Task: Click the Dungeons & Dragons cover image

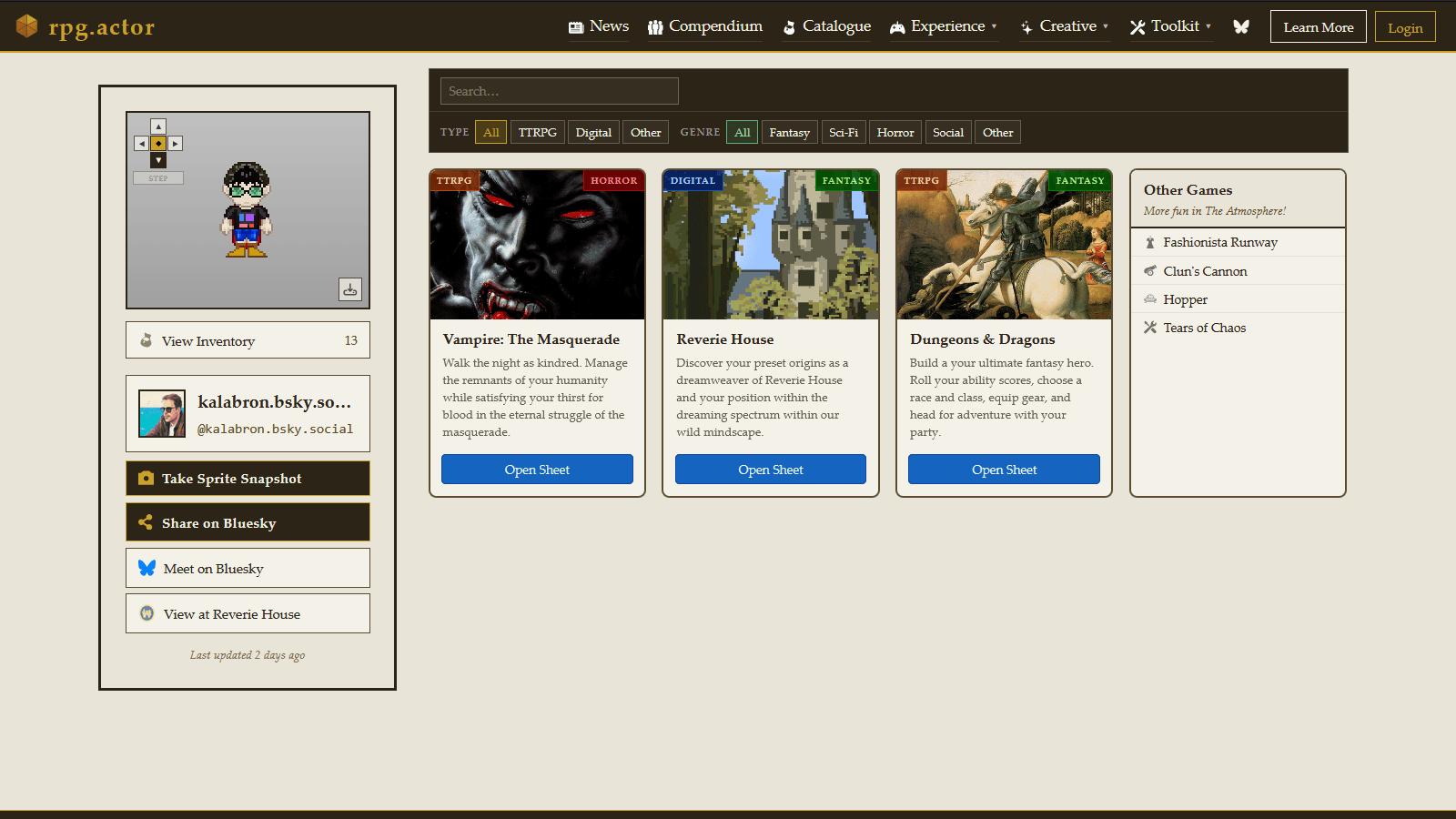Action: (x=1004, y=245)
